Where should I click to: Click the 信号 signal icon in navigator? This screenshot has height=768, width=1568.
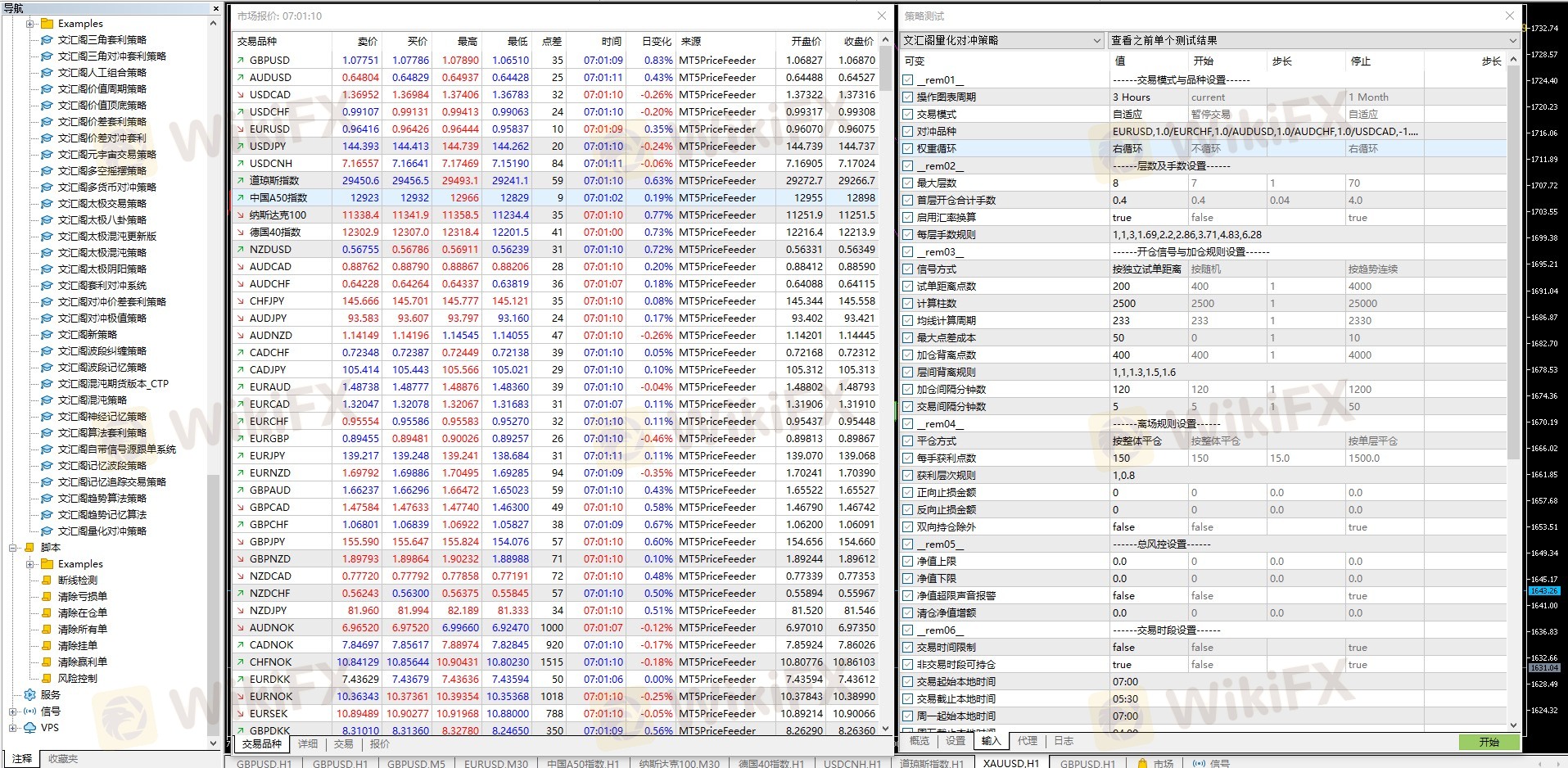pos(30,711)
